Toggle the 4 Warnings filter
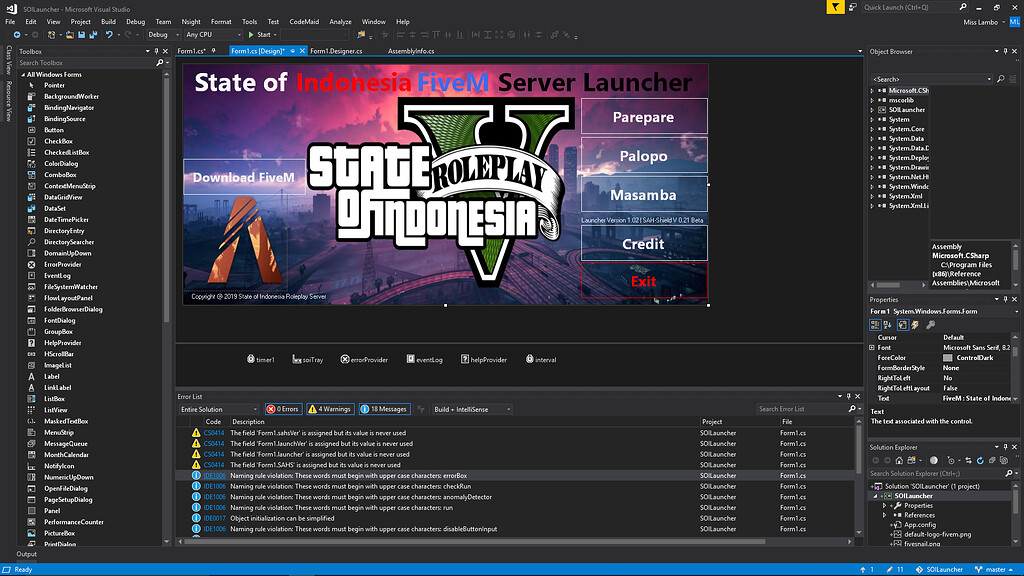The width and height of the screenshot is (1024, 576). (330, 409)
